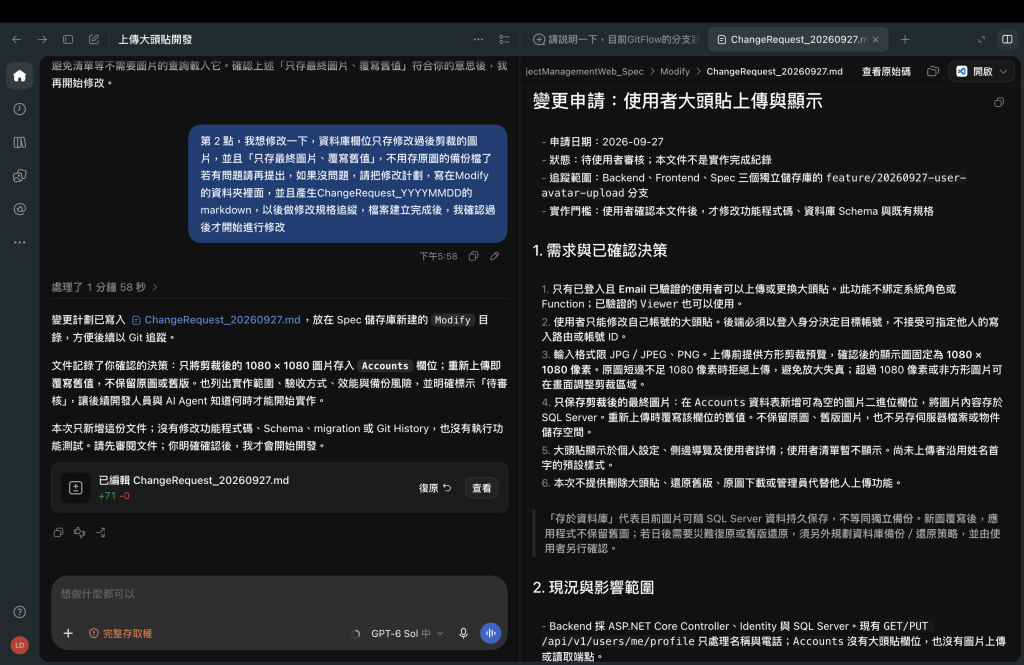
Task: Click 完整存取權 permission setting
Action: coord(120,633)
